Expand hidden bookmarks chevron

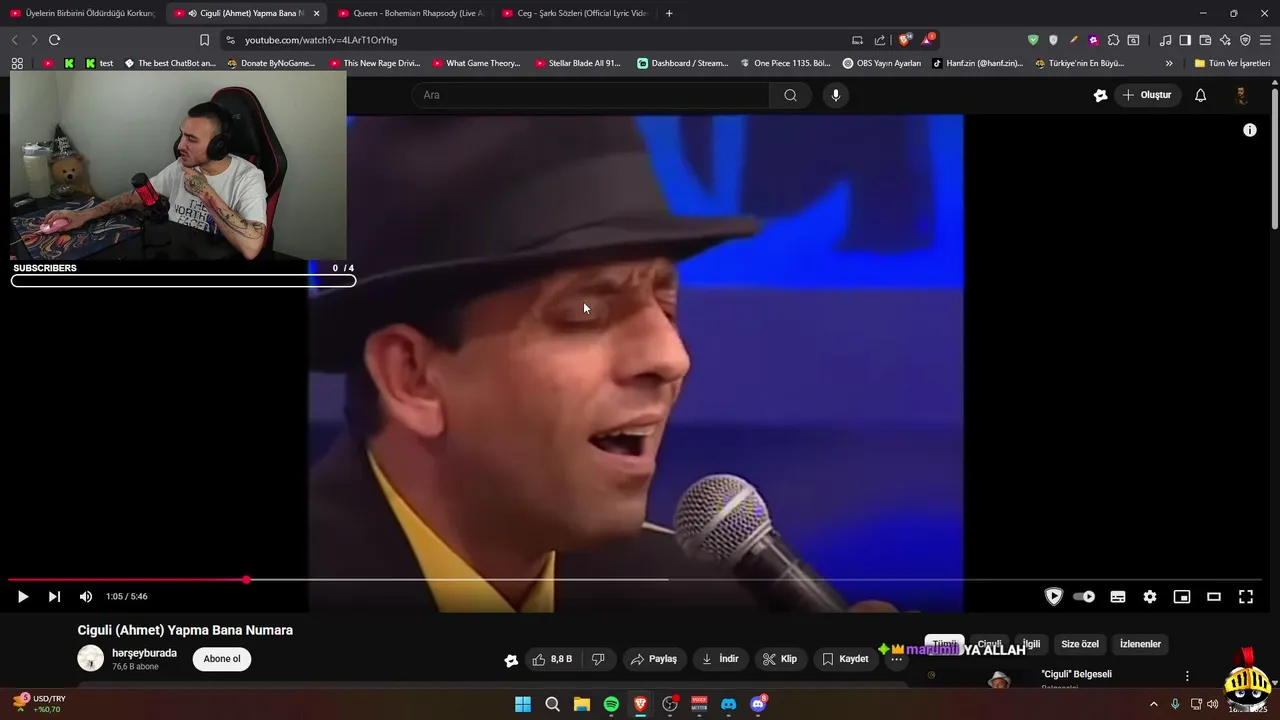pos(1169,63)
